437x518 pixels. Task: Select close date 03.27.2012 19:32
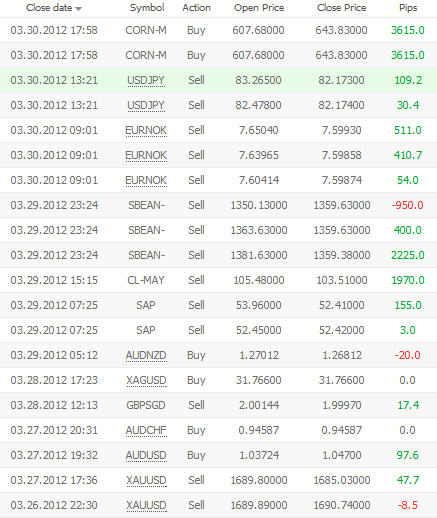click(54, 455)
